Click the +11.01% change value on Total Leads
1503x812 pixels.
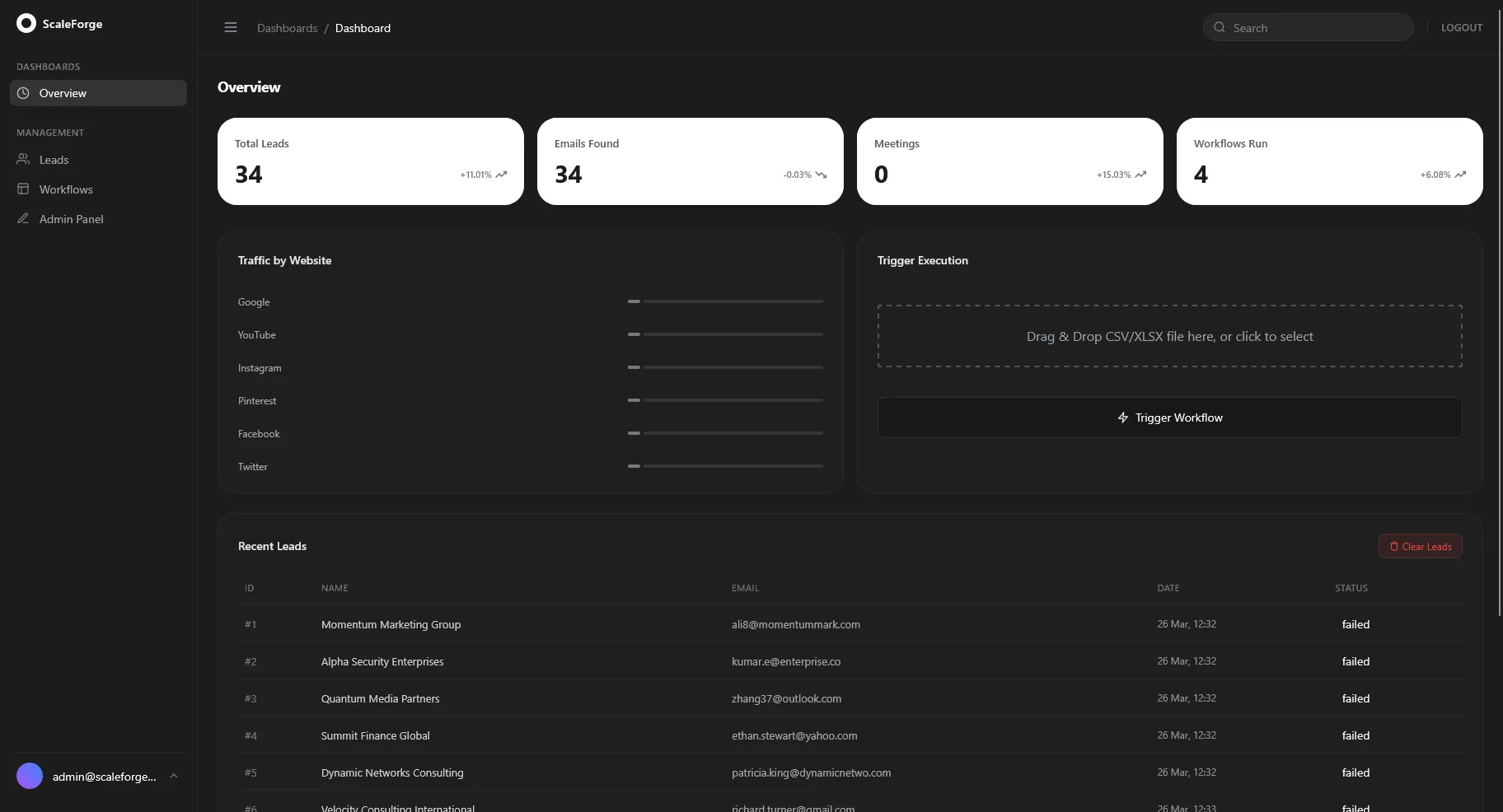click(475, 175)
